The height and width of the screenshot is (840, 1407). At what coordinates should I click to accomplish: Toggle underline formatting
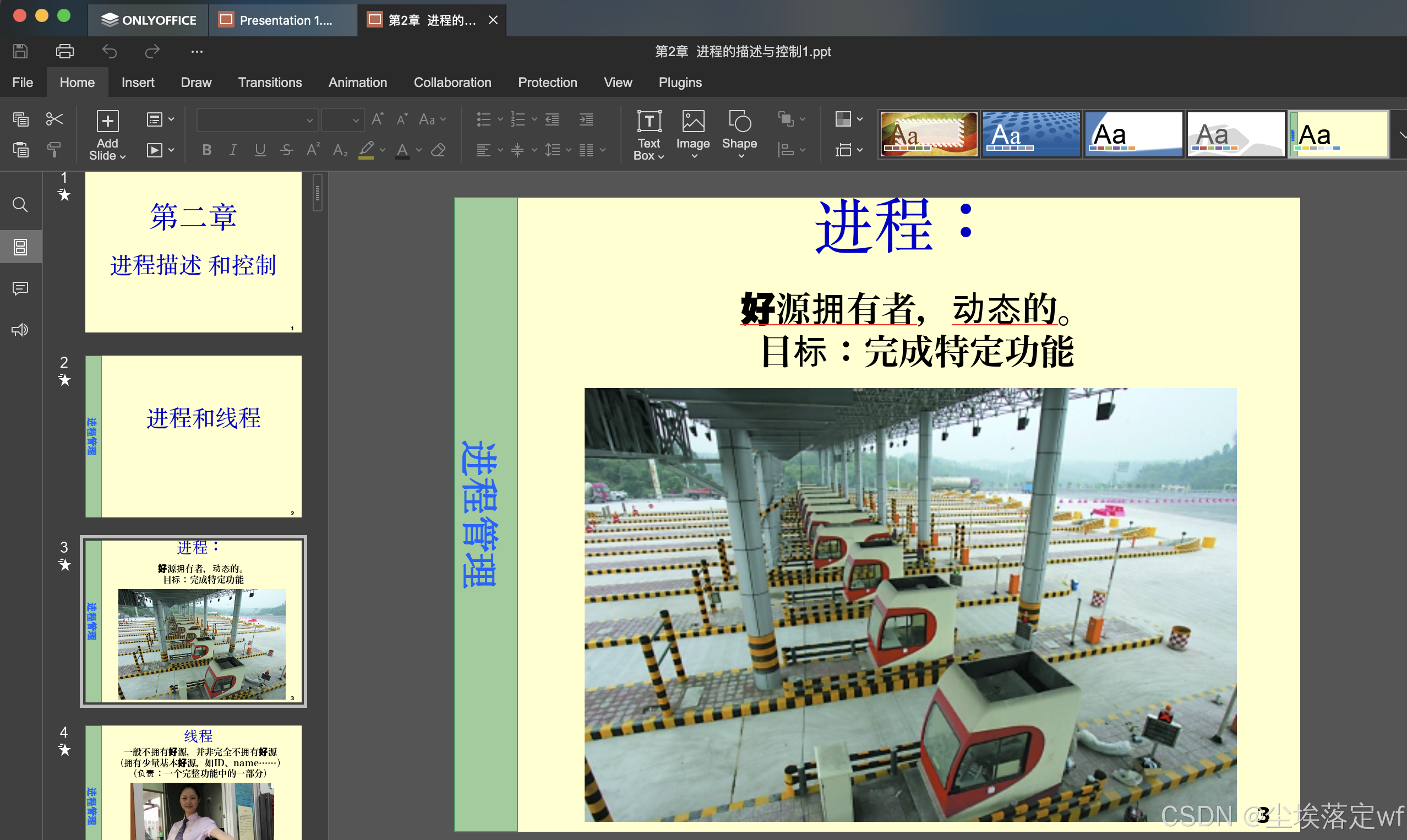click(x=260, y=150)
